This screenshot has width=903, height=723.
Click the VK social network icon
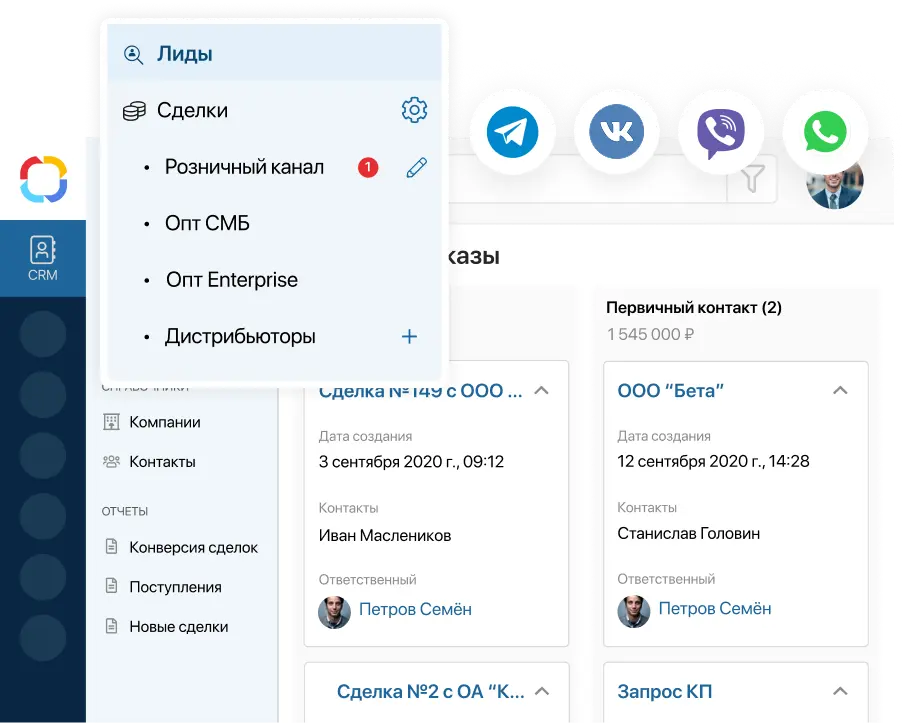(x=616, y=132)
